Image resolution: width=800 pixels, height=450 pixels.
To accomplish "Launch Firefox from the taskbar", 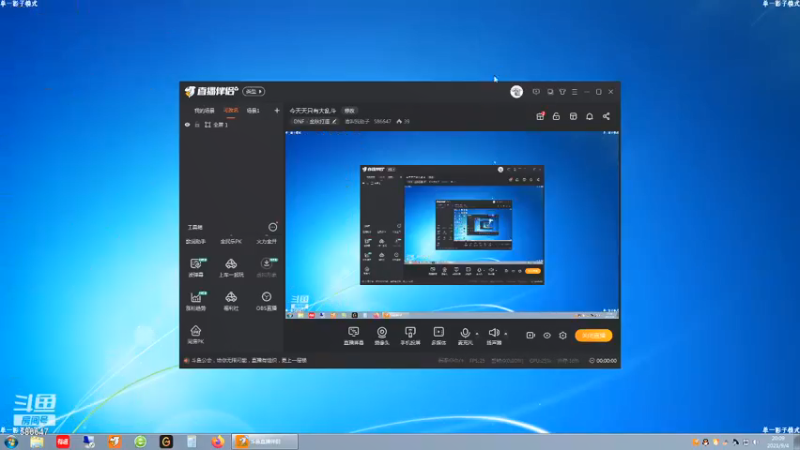I will point(218,442).
